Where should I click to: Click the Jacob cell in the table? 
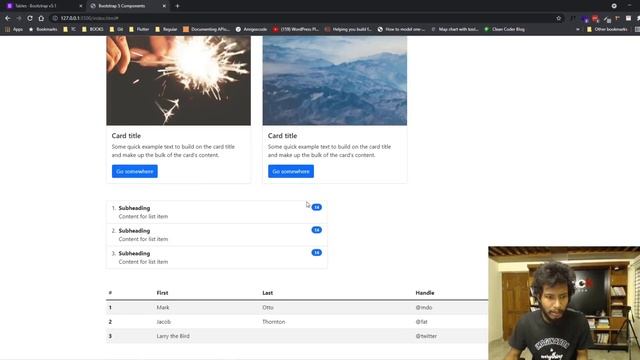click(x=164, y=322)
